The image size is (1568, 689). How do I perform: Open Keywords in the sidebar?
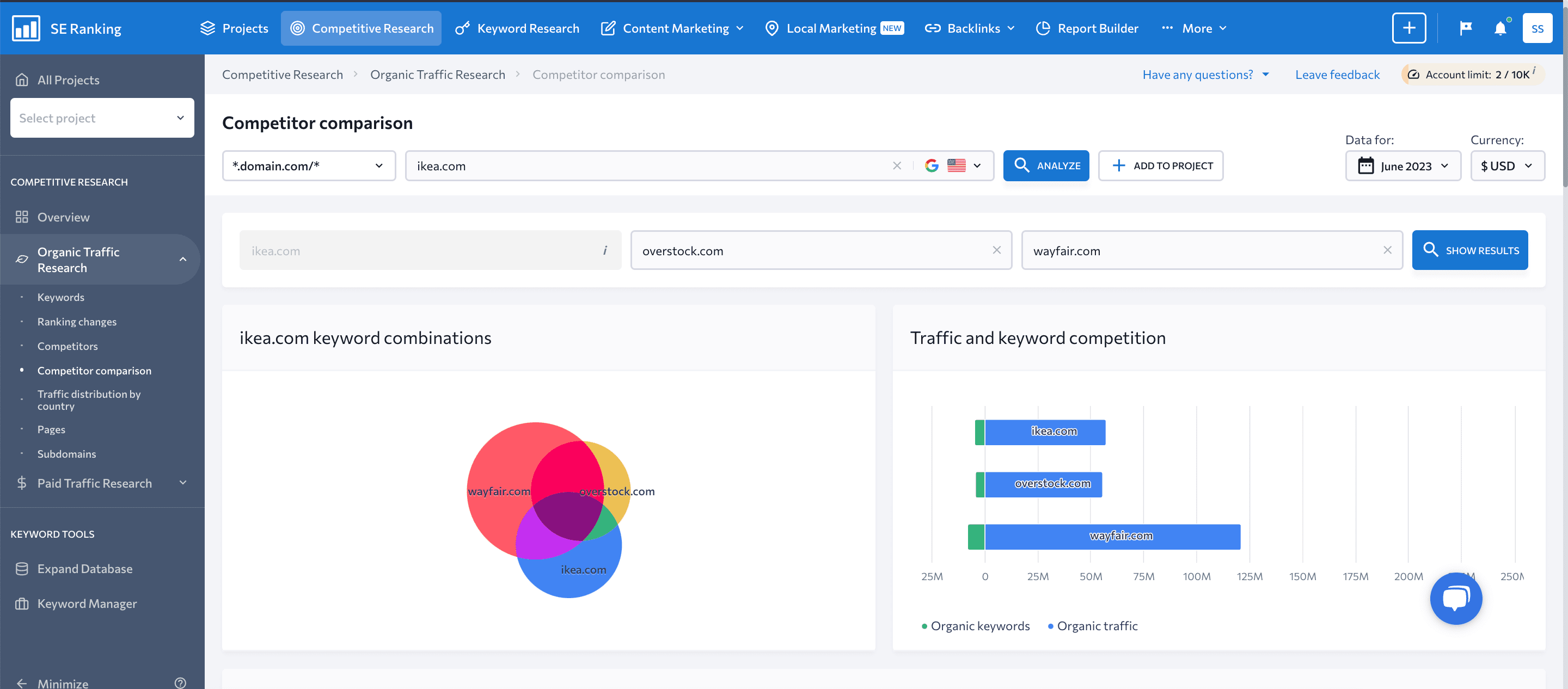(61, 297)
